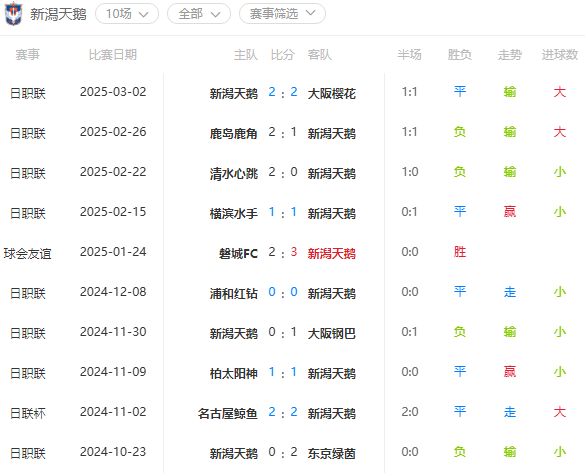The width and height of the screenshot is (585, 473).
Task: Click the 球会友谊 competition label
Action: click(27, 253)
